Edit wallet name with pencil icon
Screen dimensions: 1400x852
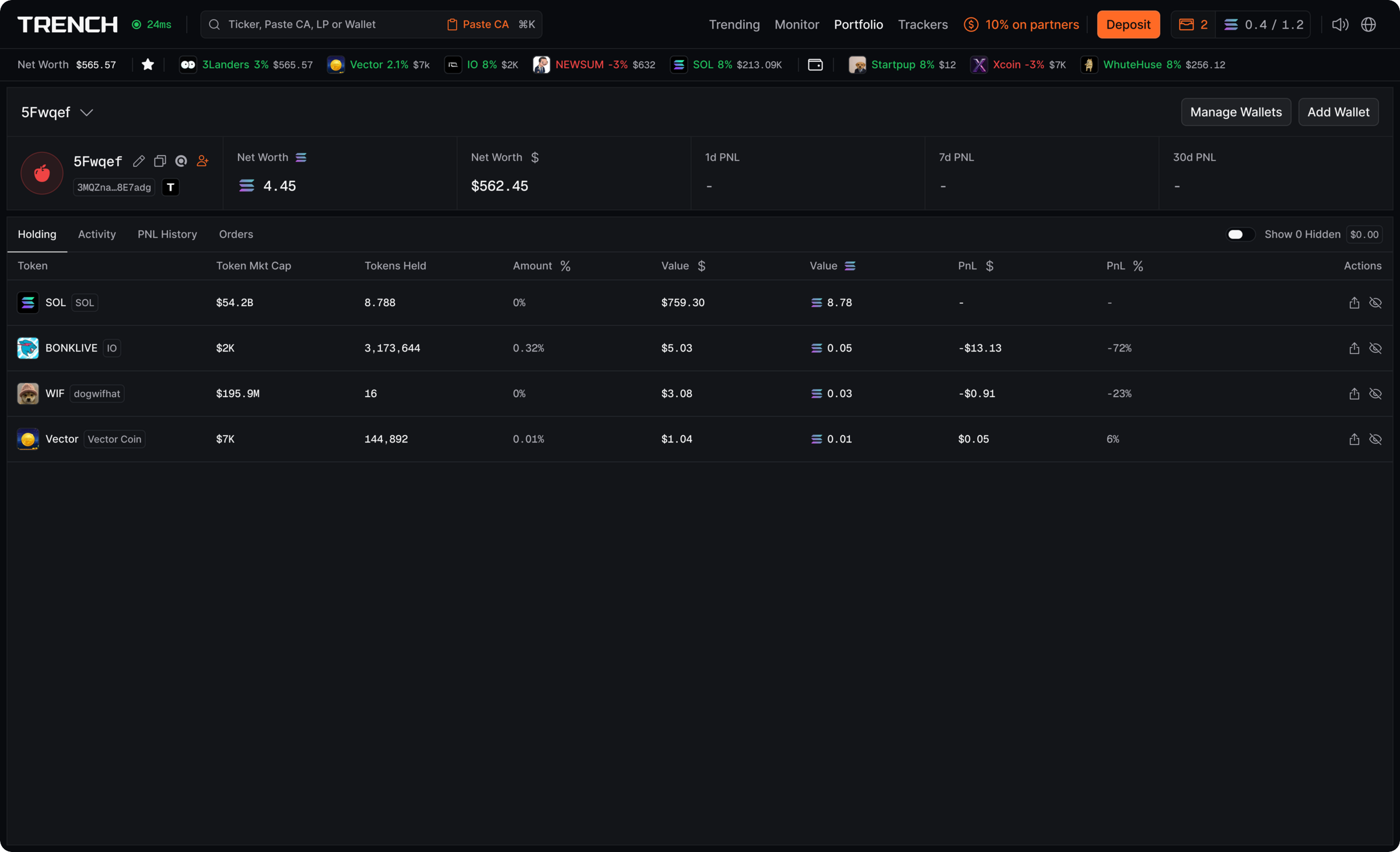(x=139, y=161)
